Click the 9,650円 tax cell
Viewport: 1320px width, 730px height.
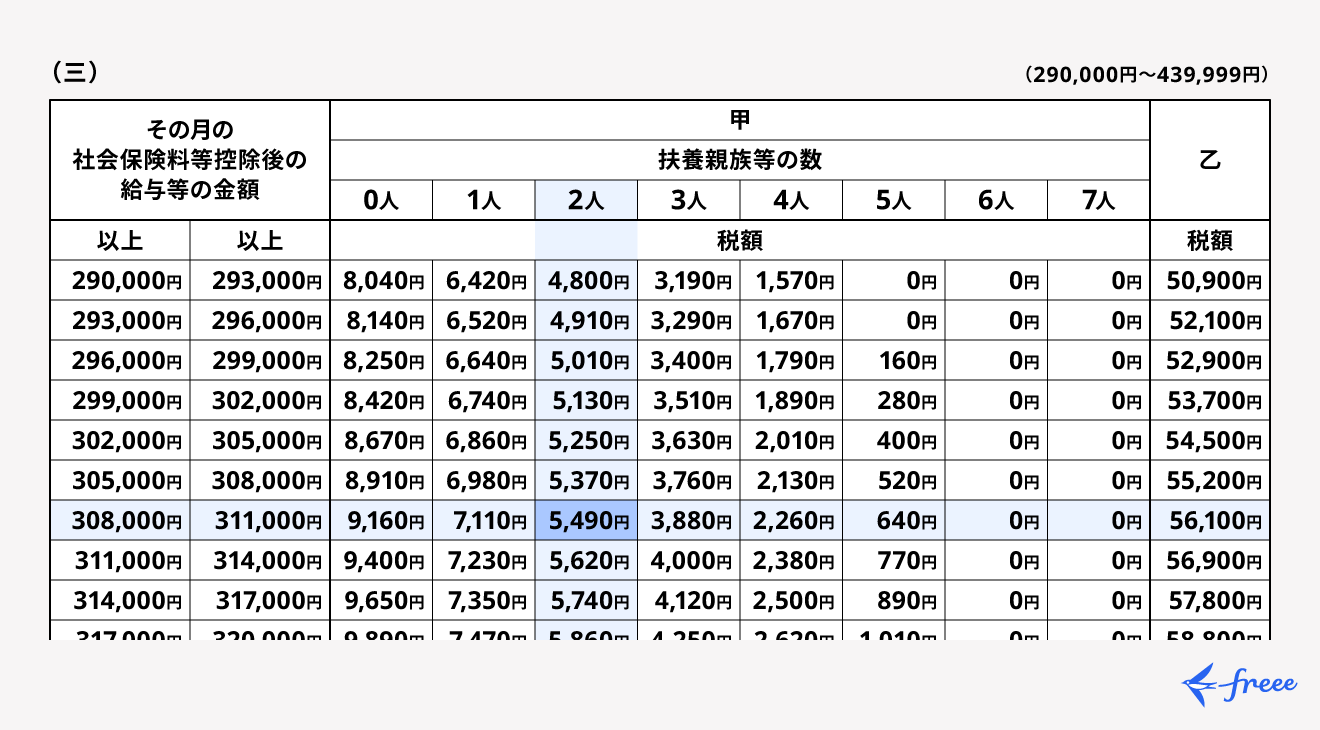381,600
